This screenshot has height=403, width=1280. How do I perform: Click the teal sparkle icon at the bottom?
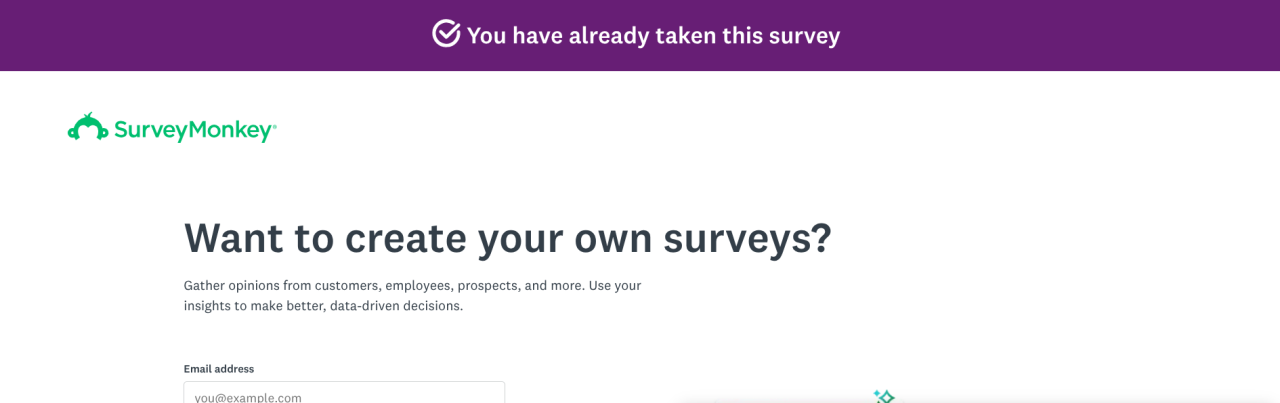point(883,396)
